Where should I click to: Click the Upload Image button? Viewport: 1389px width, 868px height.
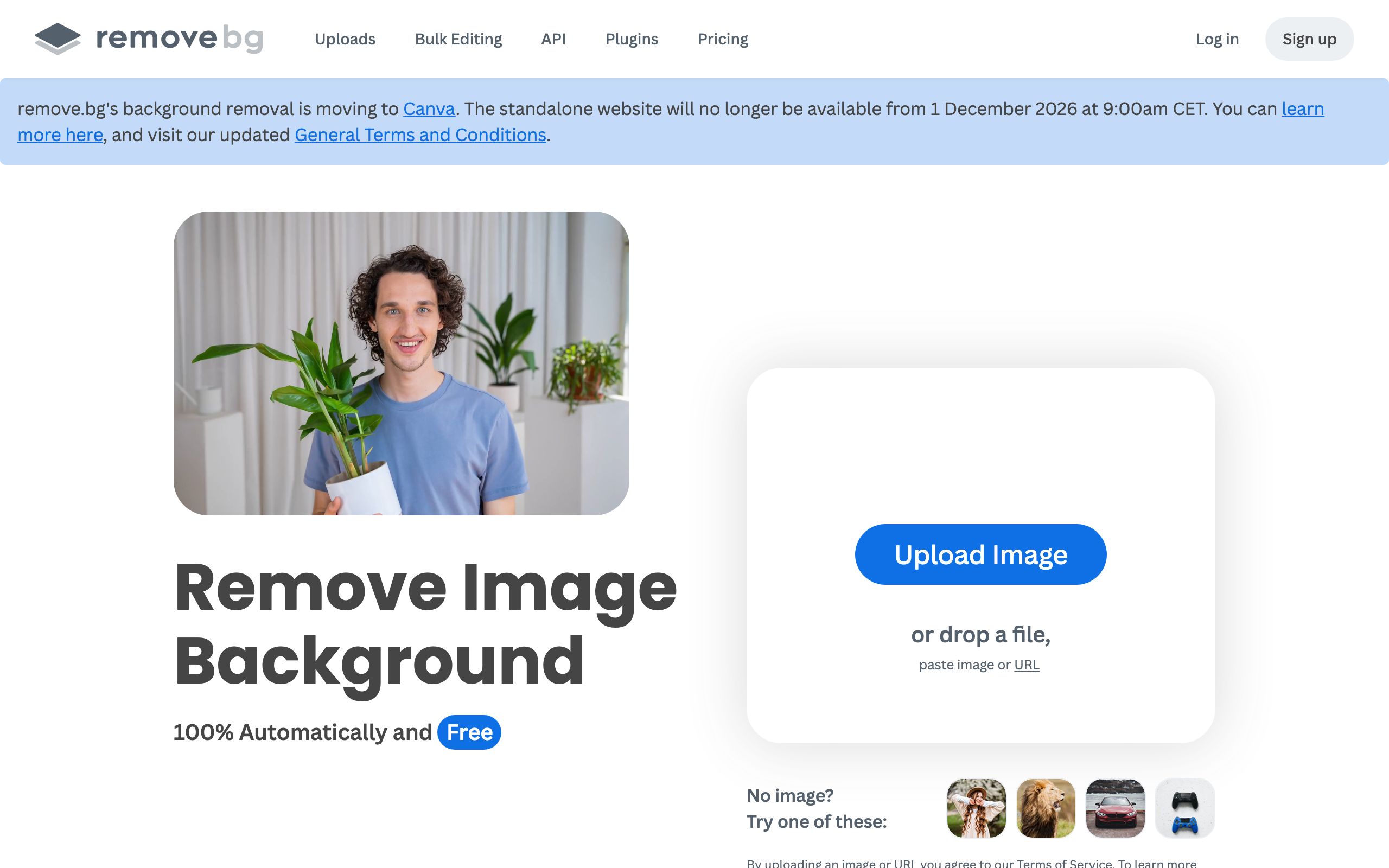click(x=980, y=554)
